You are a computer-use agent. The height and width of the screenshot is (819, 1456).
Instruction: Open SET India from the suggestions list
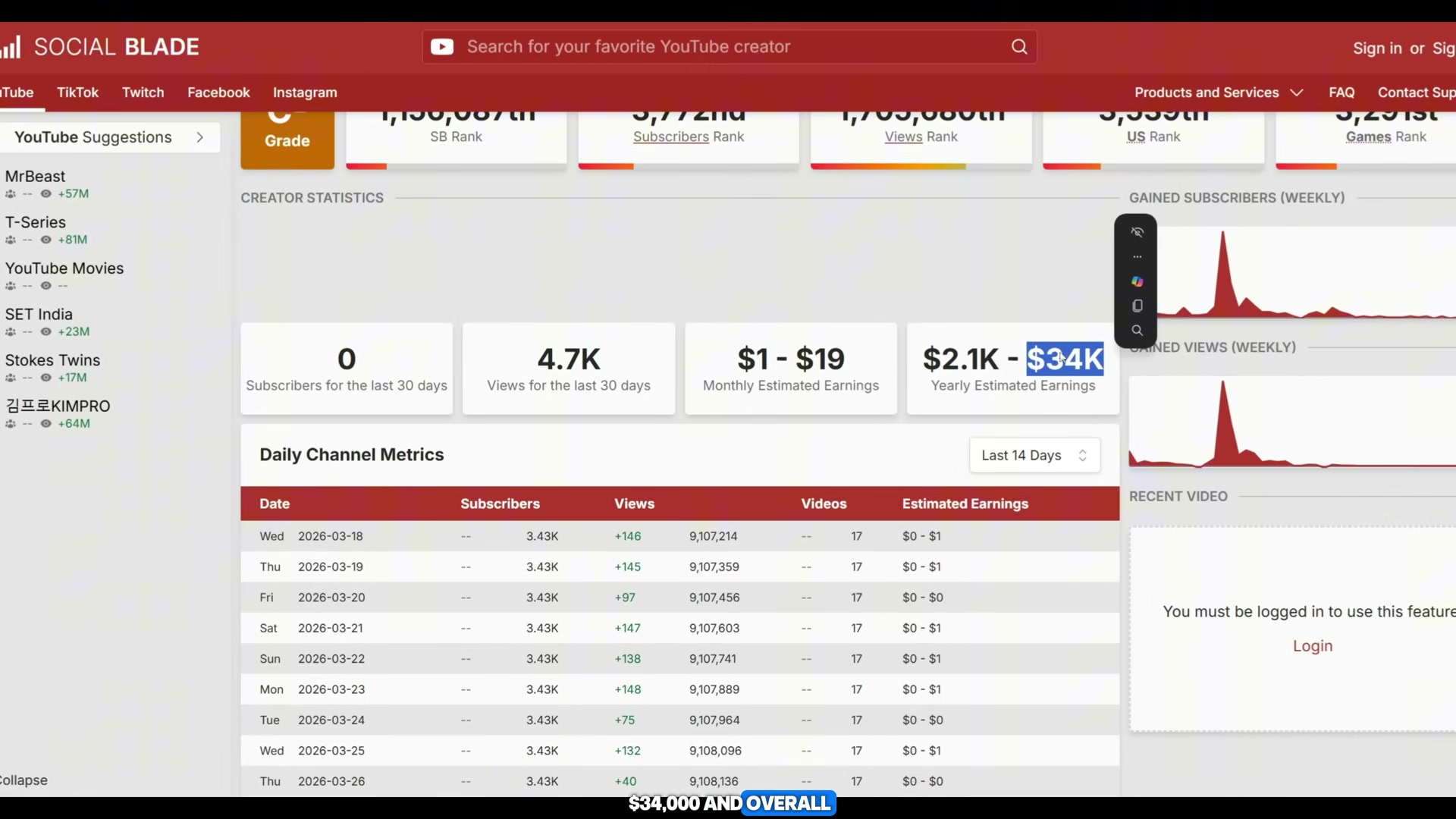[x=39, y=314]
